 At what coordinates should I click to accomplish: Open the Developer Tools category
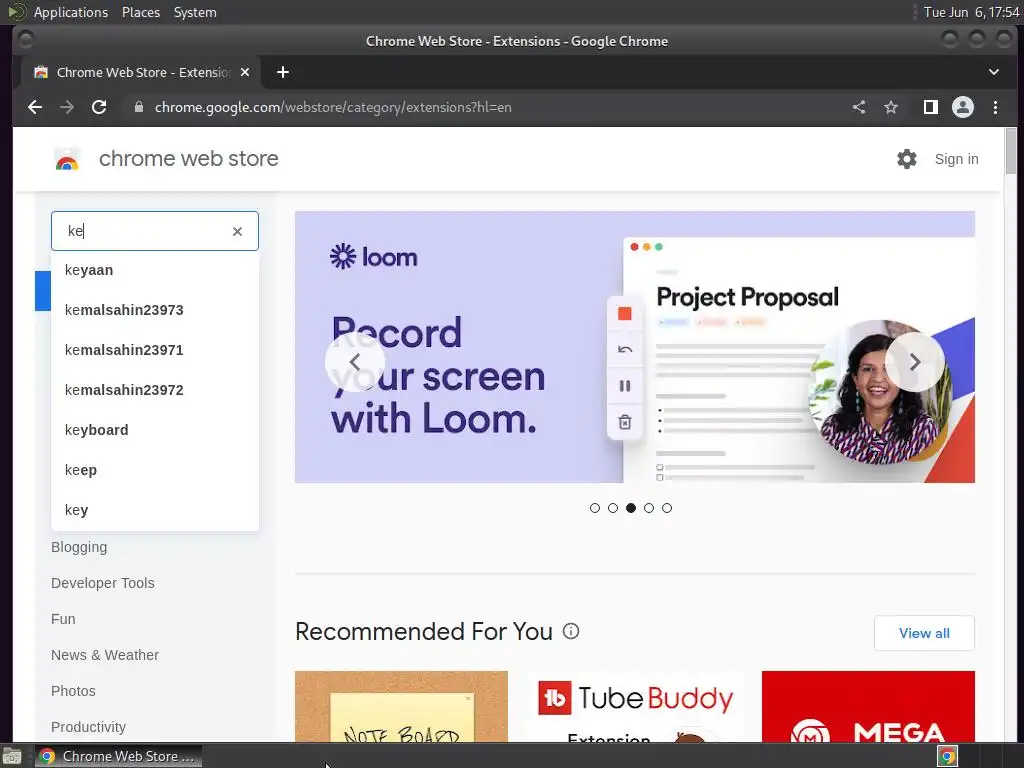103,583
